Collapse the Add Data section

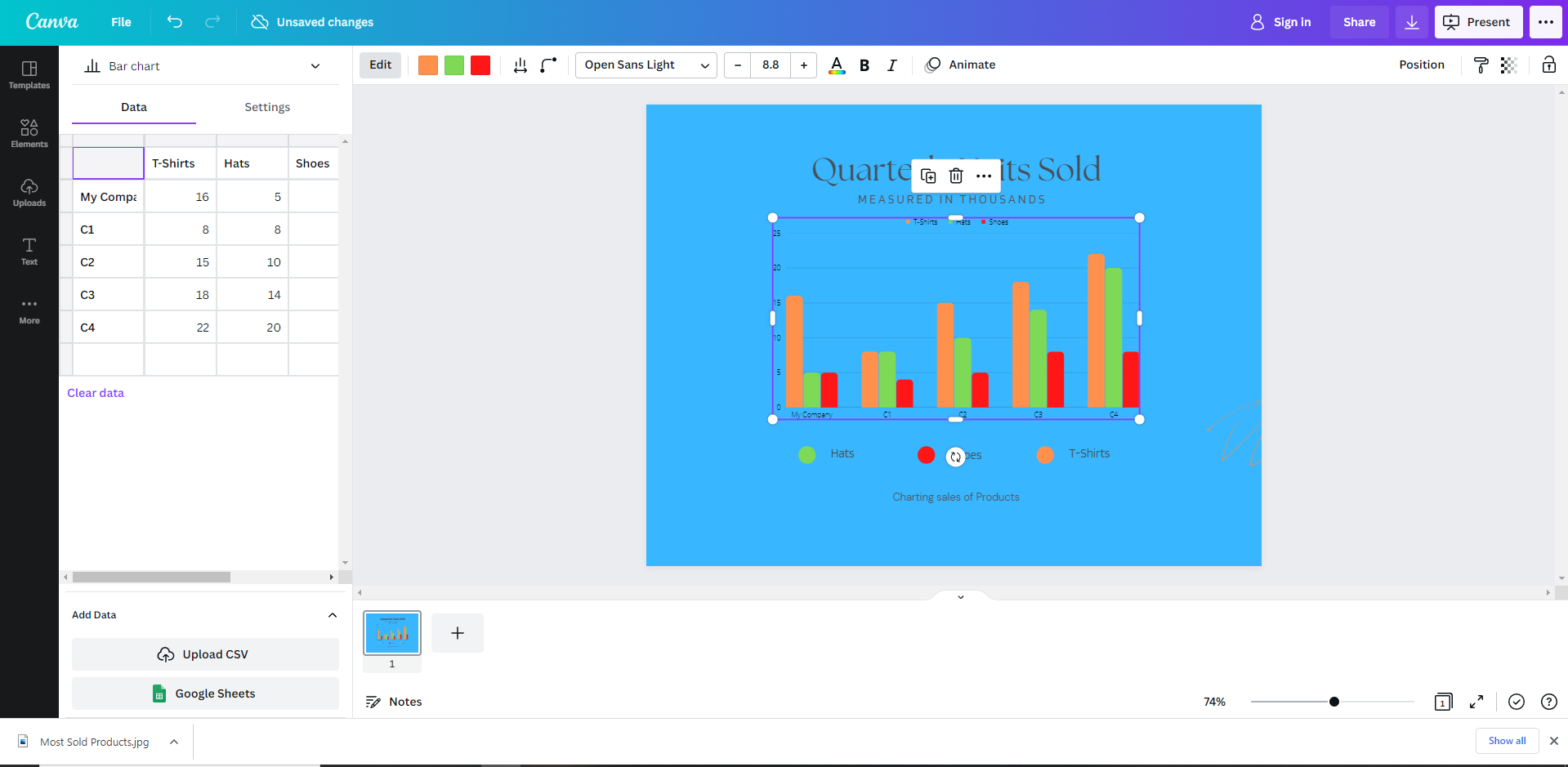(332, 615)
